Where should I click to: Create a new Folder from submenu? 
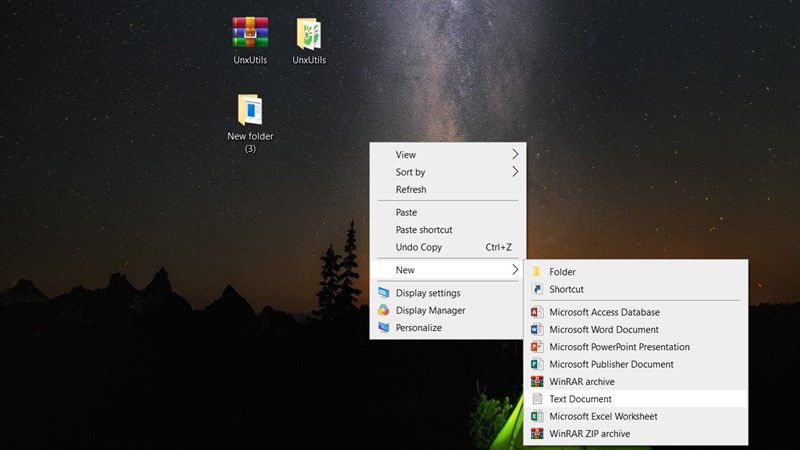coord(562,272)
